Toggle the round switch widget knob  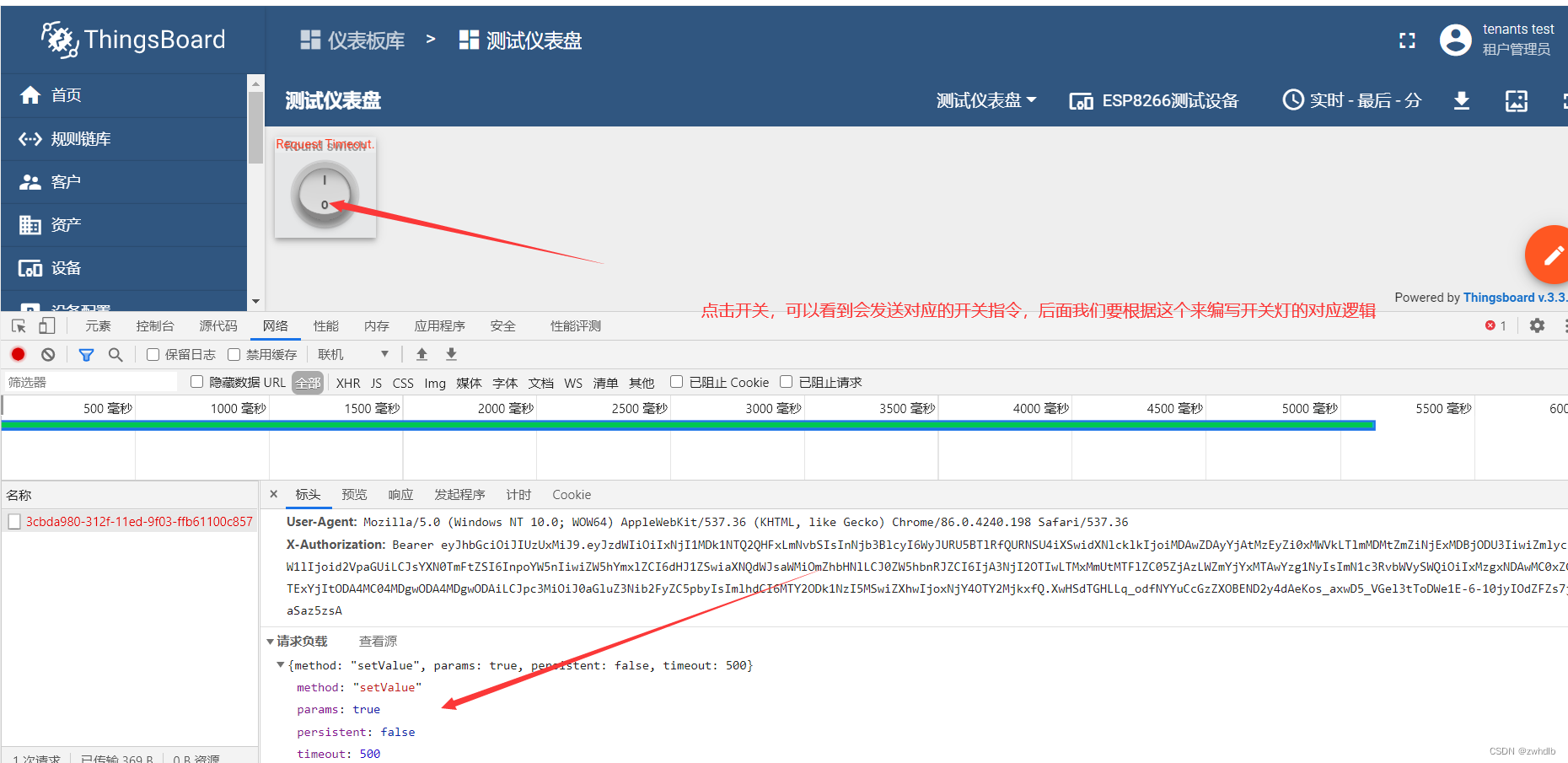[x=325, y=194]
